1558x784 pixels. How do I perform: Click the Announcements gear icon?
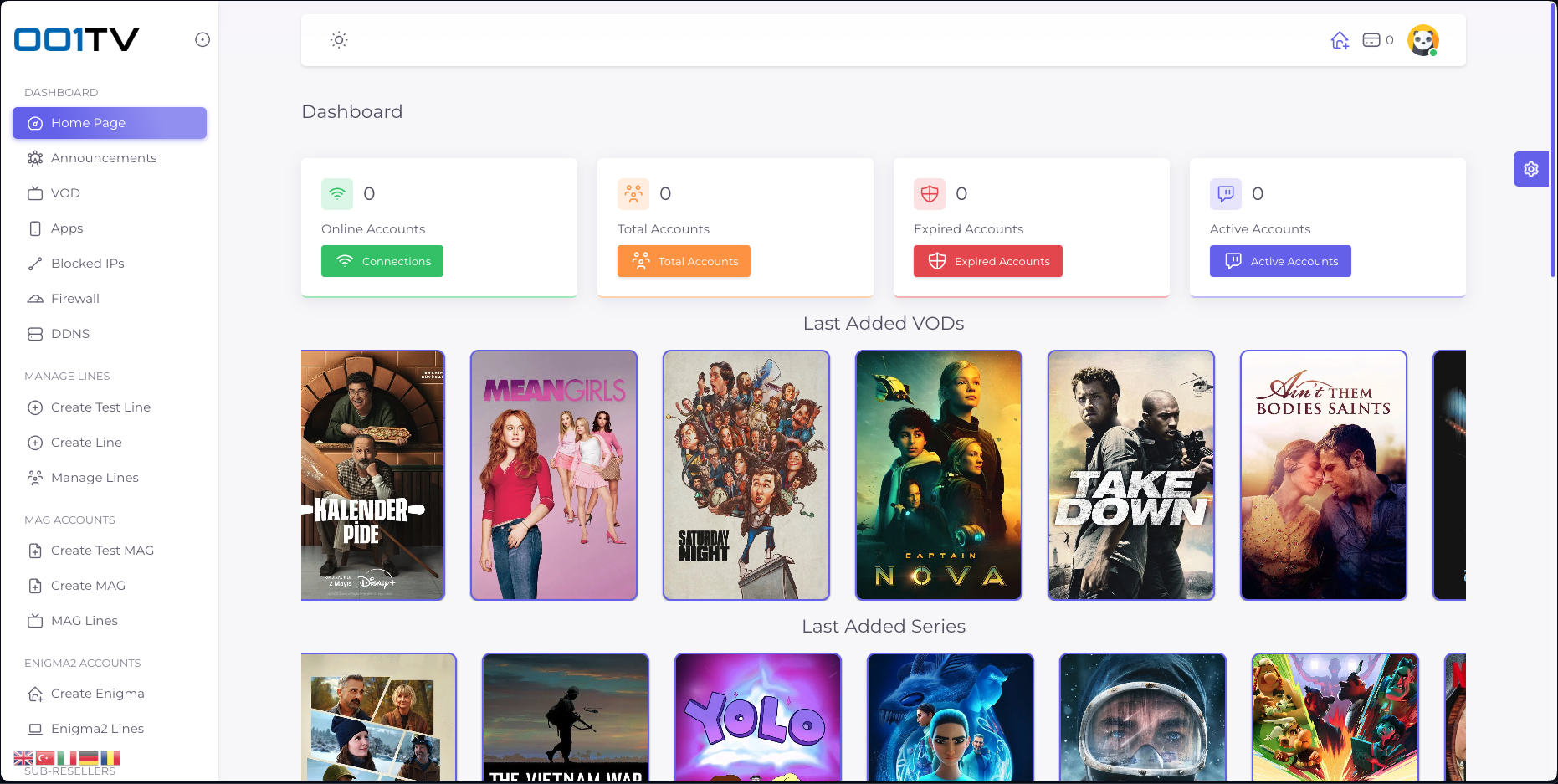click(x=35, y=158)
